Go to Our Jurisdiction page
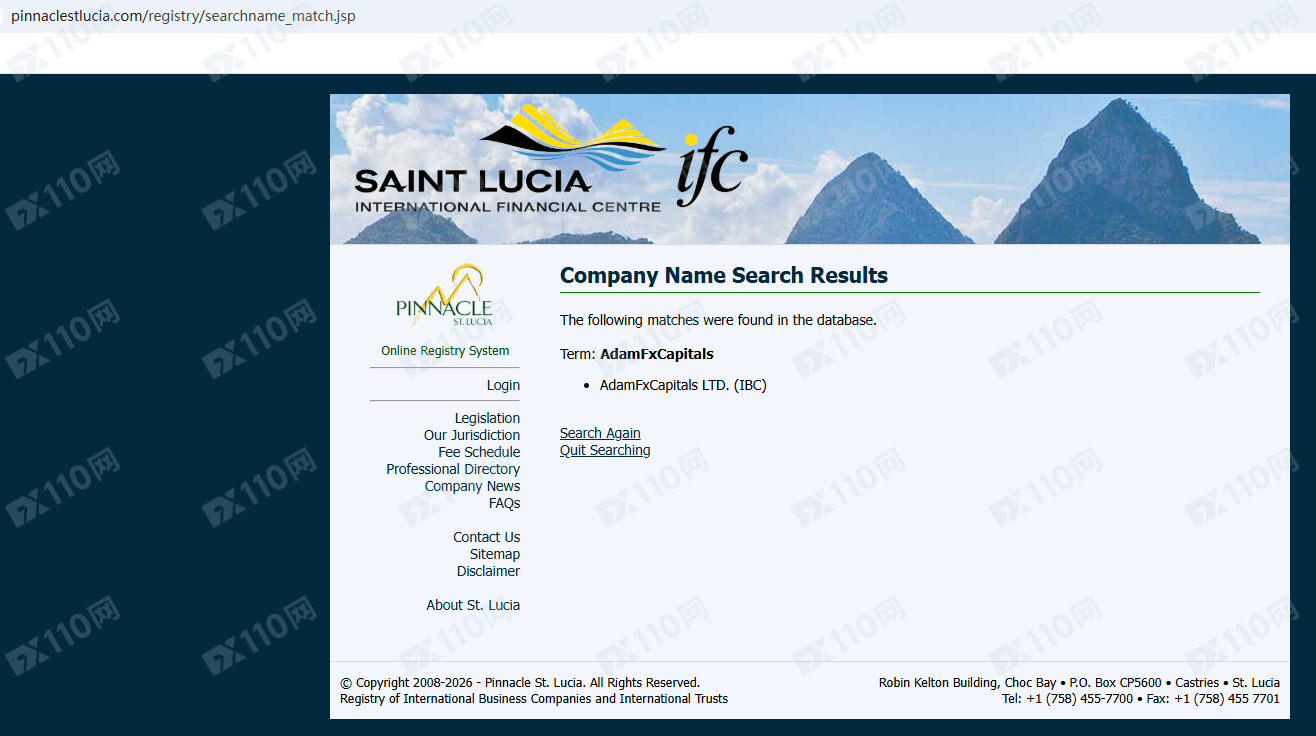 pyautogui.click(x=471, y=435)
